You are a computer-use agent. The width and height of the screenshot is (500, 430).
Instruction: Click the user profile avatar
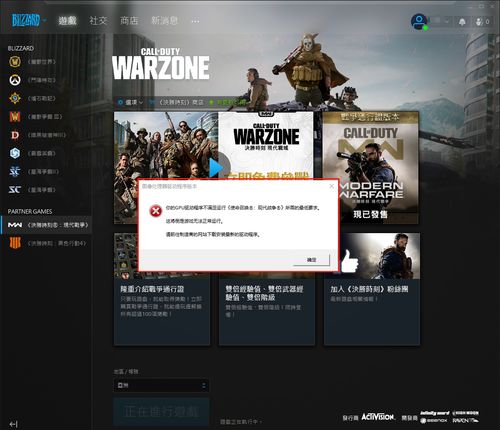pos(419,22)
